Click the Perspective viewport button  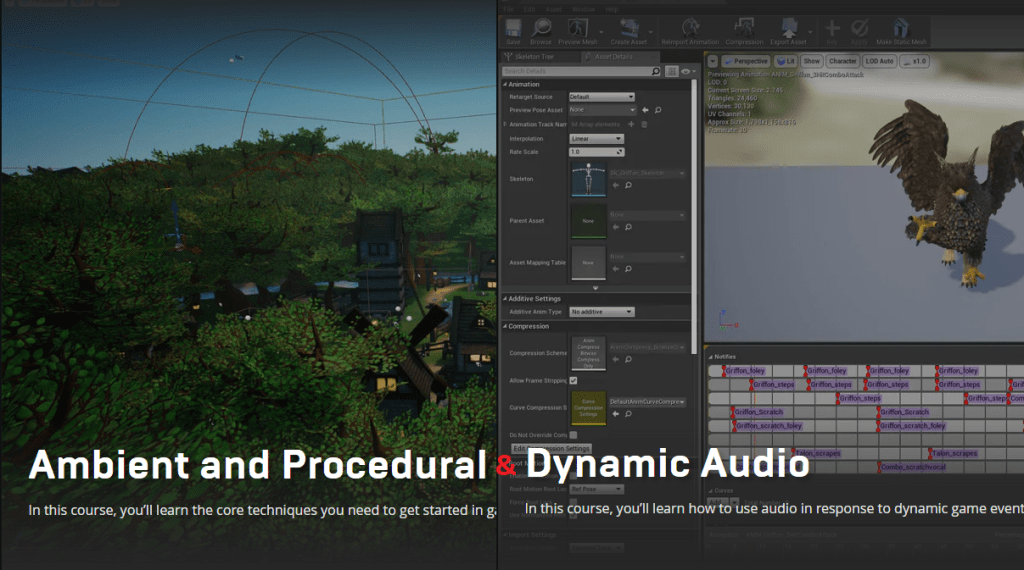(745, 61)
